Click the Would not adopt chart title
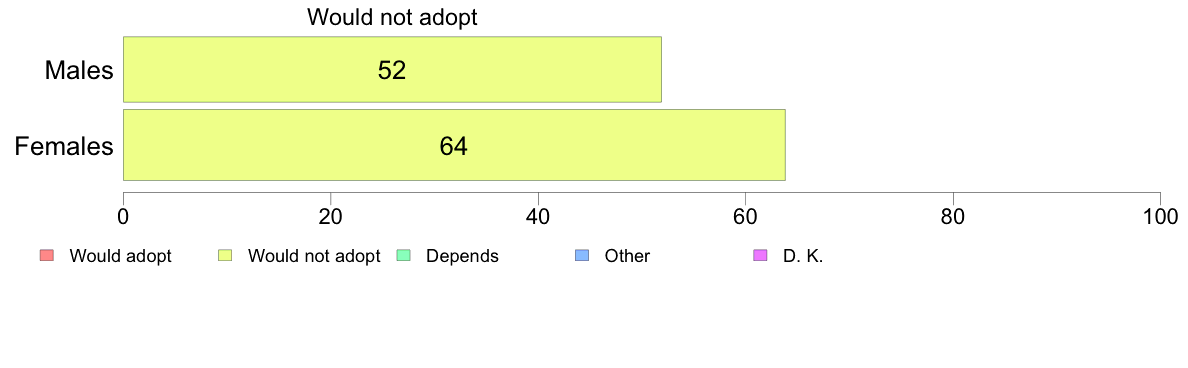Viewport: 1188px width, 368px height. click(x=392, y=17)
